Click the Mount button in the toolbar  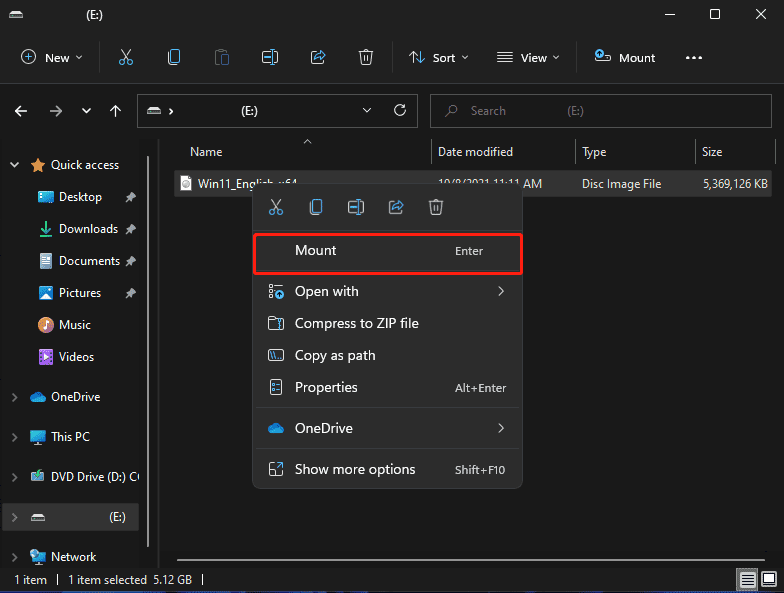coord(625,57)
